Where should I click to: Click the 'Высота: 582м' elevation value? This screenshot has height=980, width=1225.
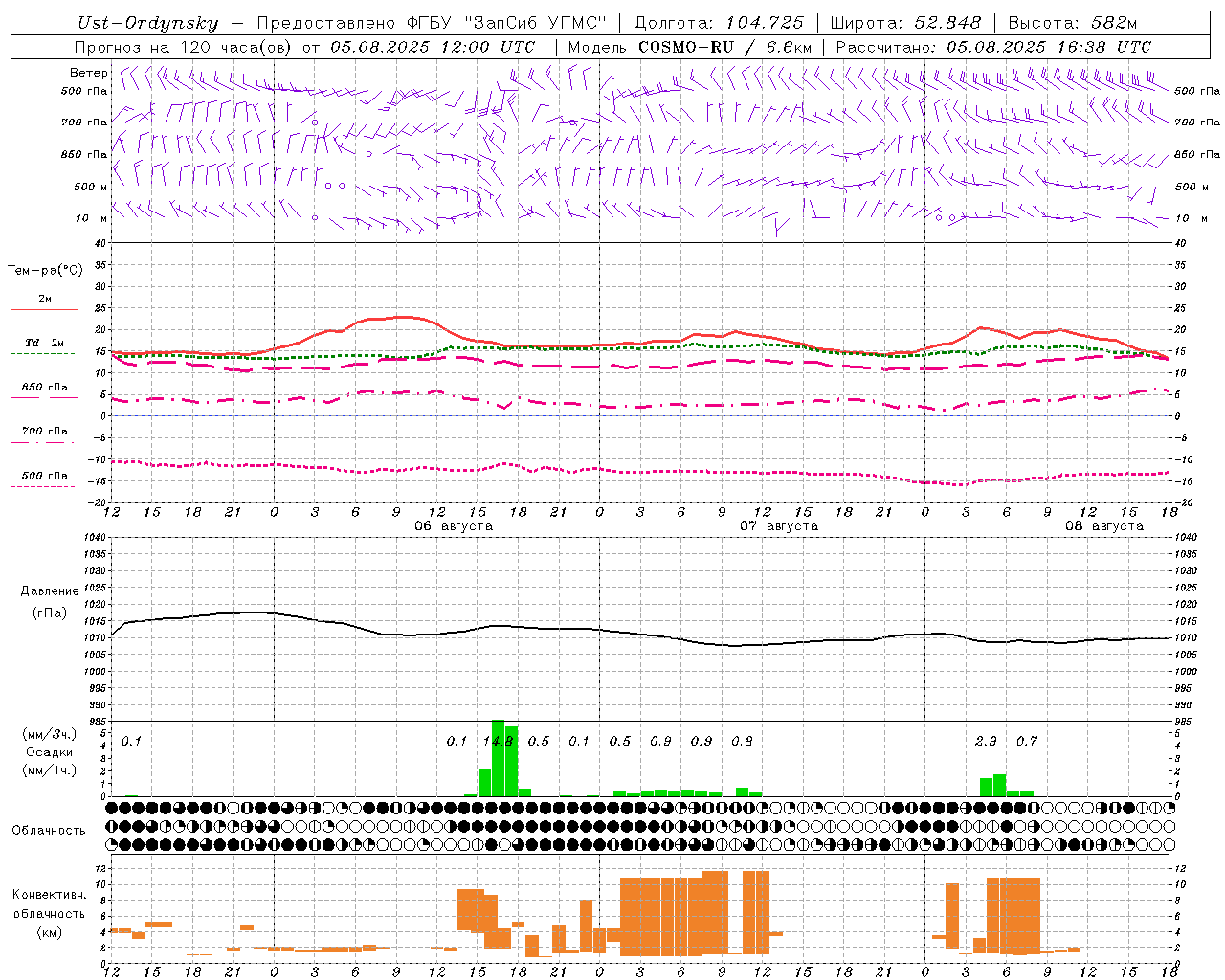point(1072,23)
